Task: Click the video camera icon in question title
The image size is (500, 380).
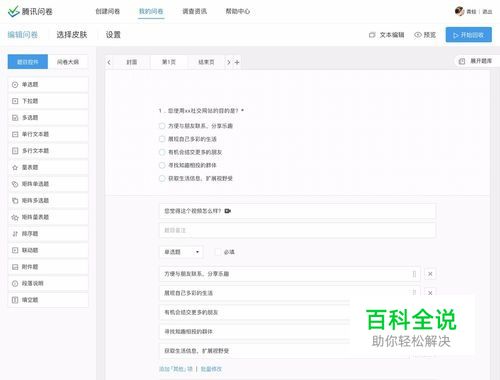Action: click(x=228, y=211)
